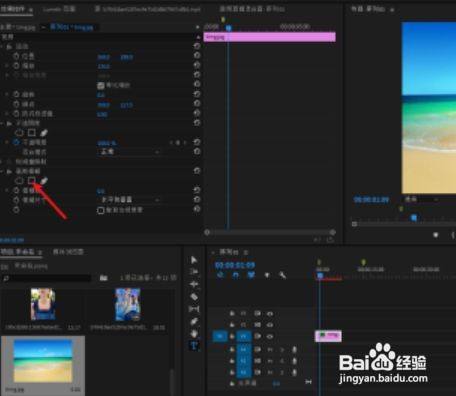
Task: Create rectangle mask under Gaussian Blur effect
Action: [x=32, y=180]
